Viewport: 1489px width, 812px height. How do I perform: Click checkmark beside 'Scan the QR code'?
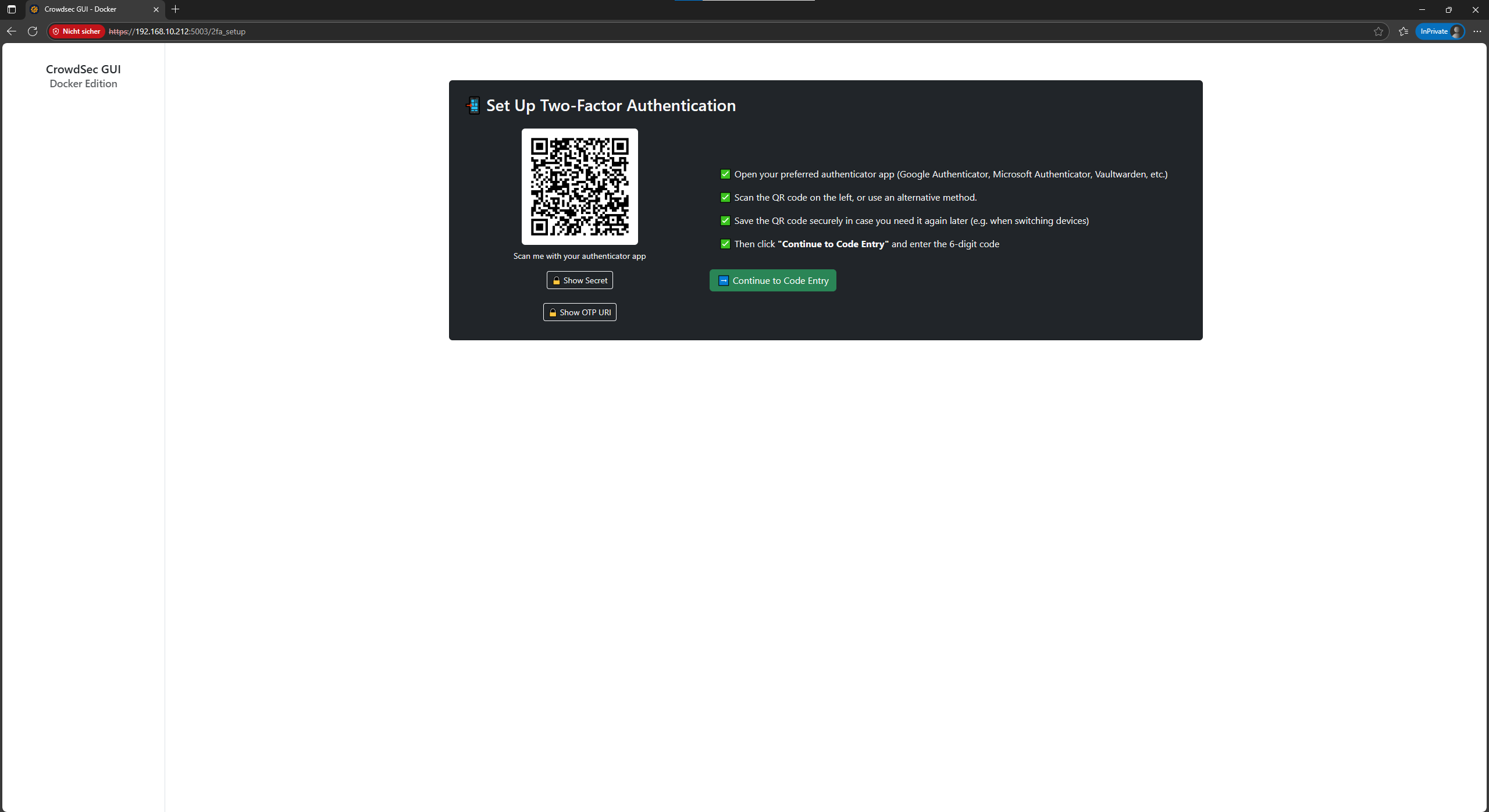725,198
